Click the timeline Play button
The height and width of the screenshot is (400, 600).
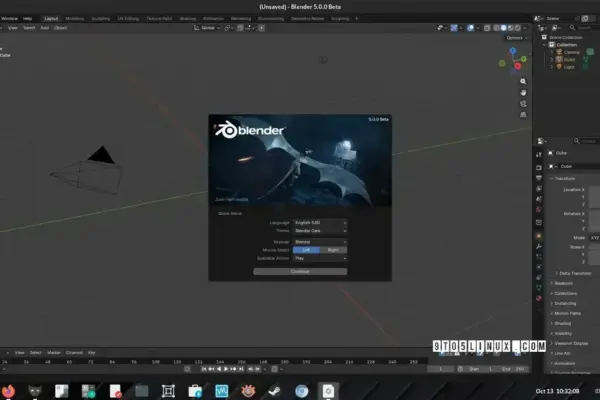(x=226, y=369)
